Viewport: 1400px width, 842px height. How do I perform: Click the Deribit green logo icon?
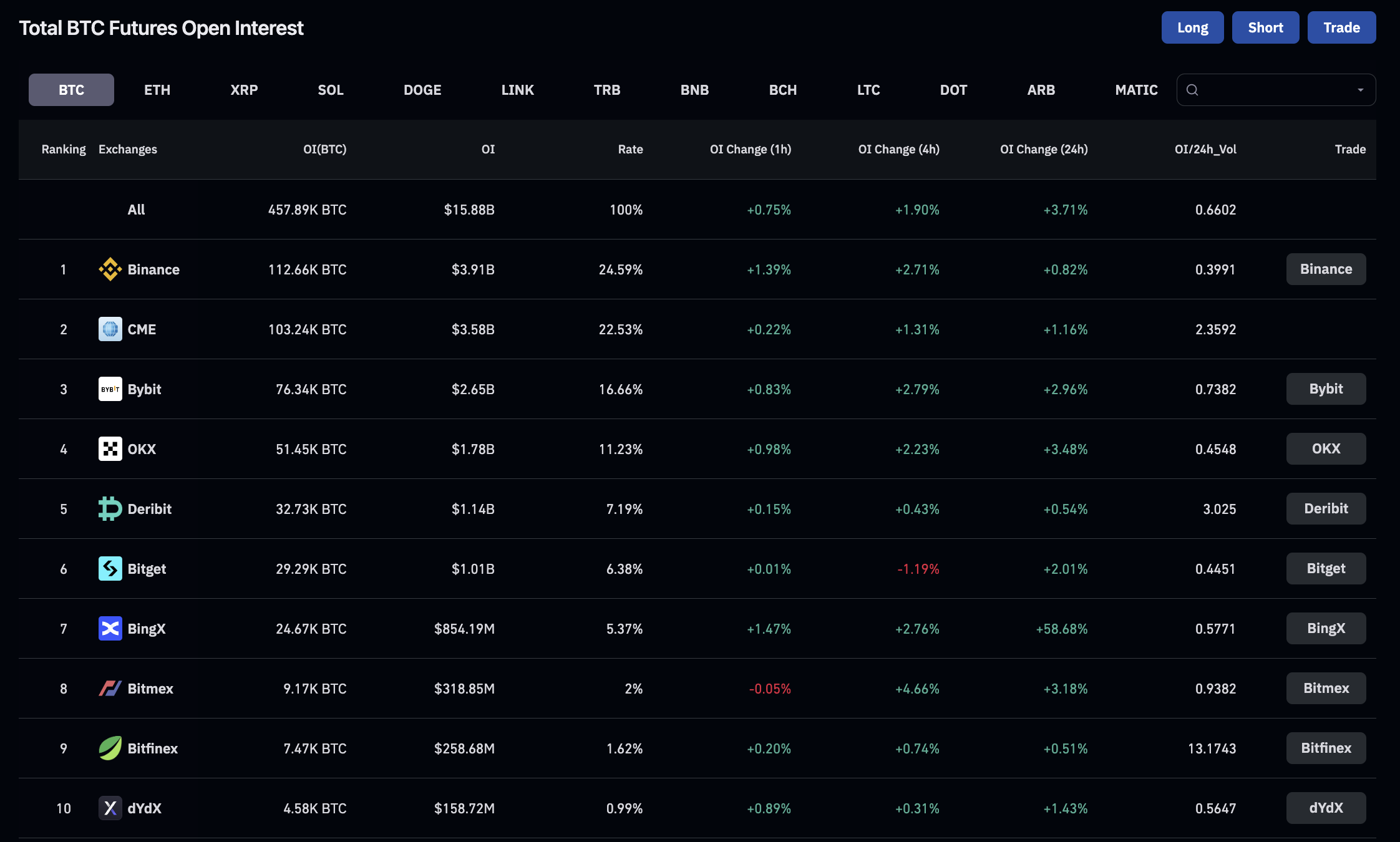[x=110, y=509]
